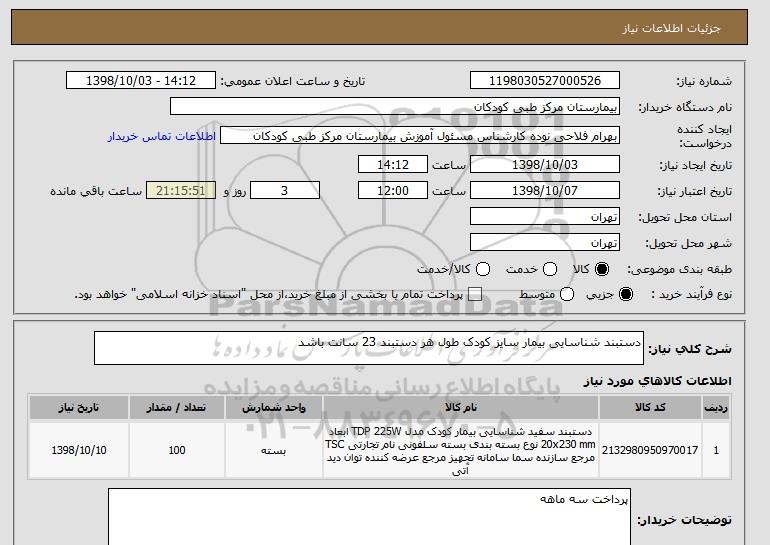This screenshot has height=545, width=770.
Task: Click the request creator field بهرام فلاحی
Action: [420, 136]
